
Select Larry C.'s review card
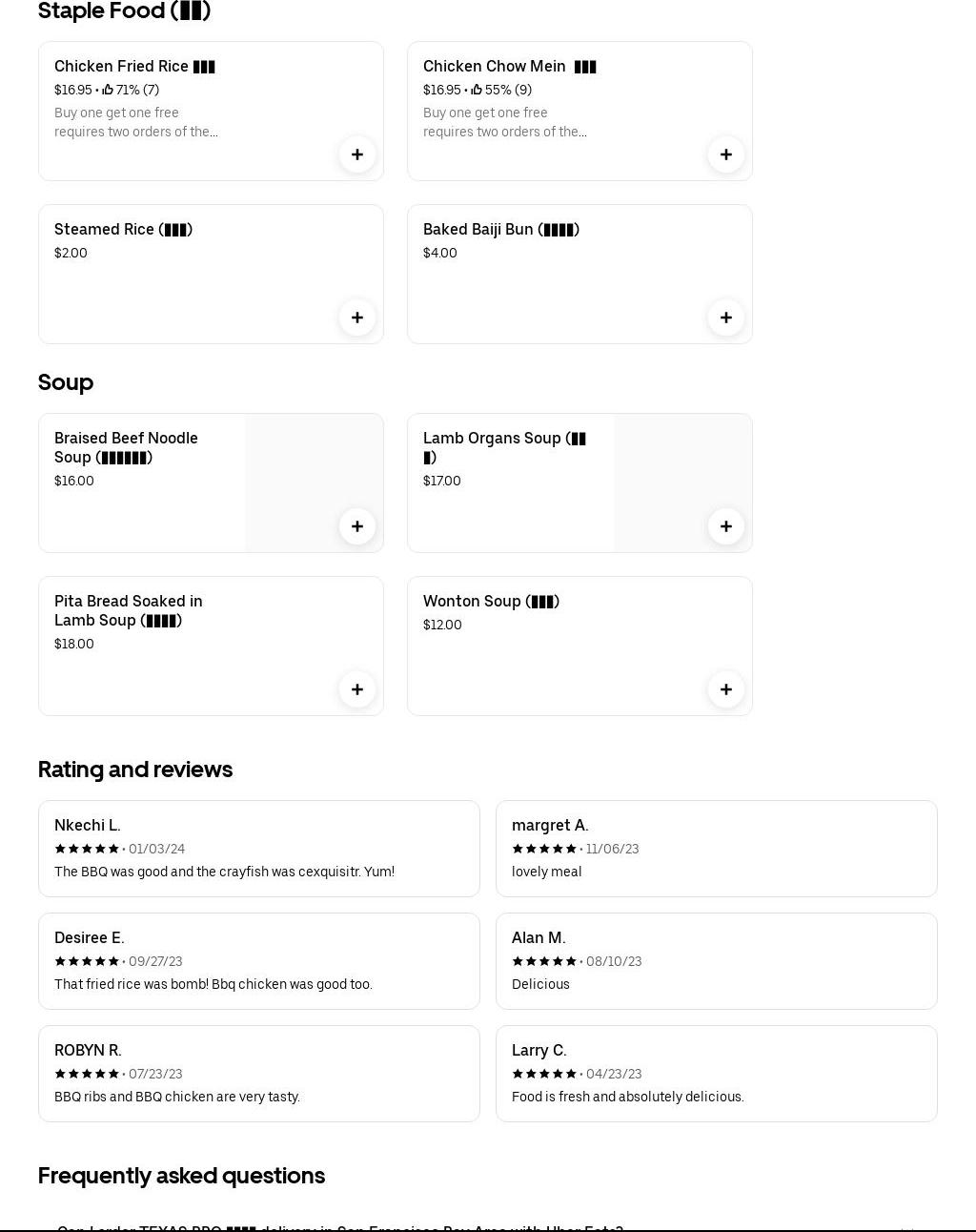coord(716,1074)
